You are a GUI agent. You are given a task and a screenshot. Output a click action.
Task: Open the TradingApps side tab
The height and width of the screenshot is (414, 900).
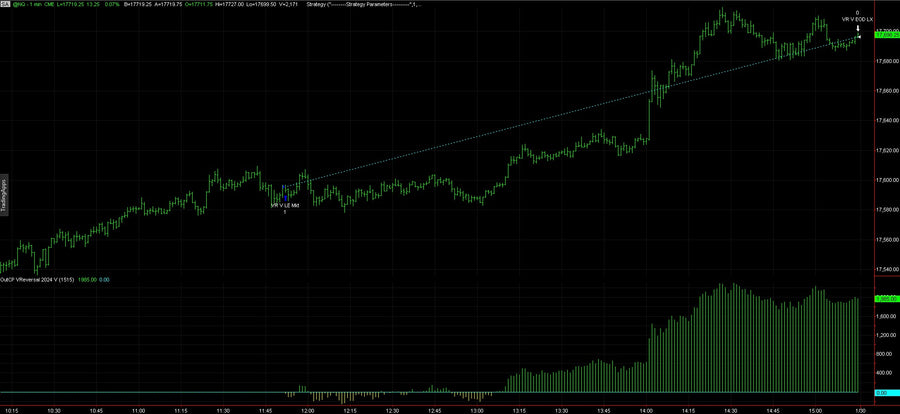[x=3, y=194]
